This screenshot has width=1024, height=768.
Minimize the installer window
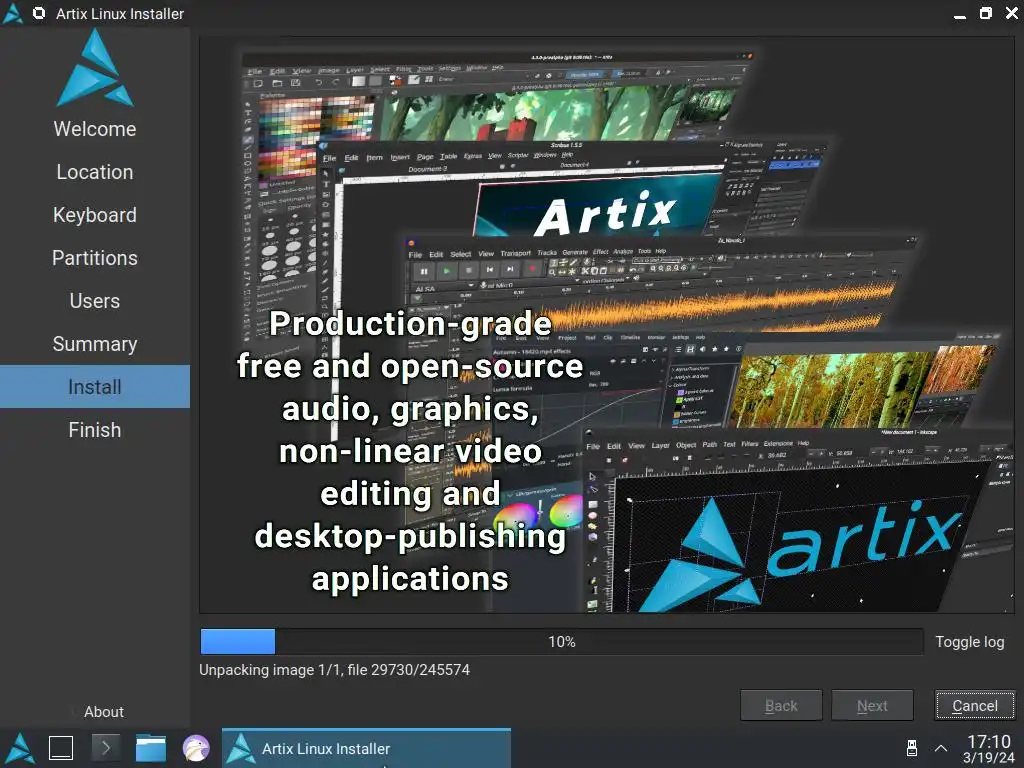point(960,14)
